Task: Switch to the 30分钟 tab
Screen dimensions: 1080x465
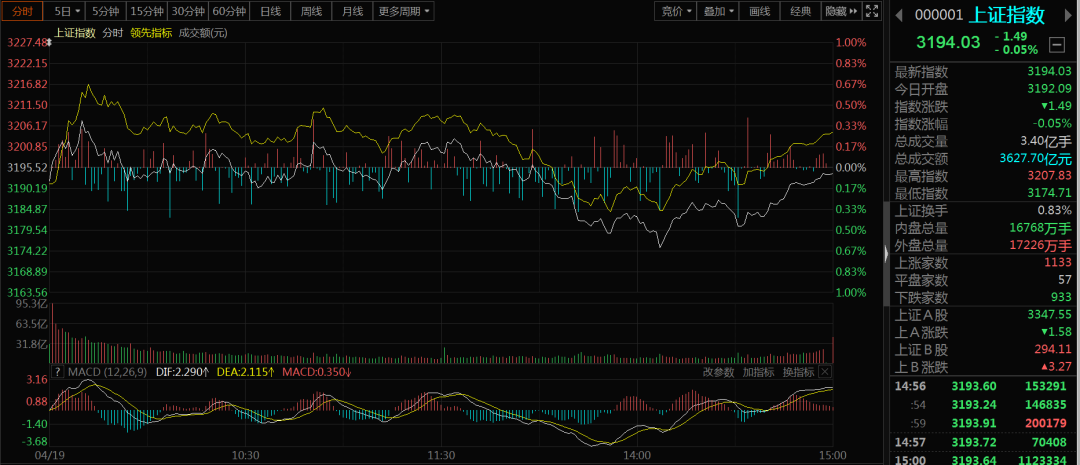Action: click(188, 11)
